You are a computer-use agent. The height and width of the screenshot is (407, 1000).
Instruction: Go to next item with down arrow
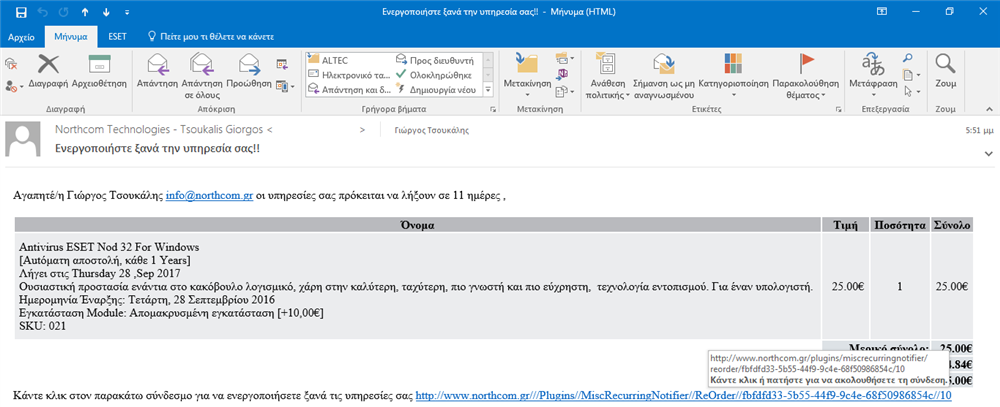[106, 12]
